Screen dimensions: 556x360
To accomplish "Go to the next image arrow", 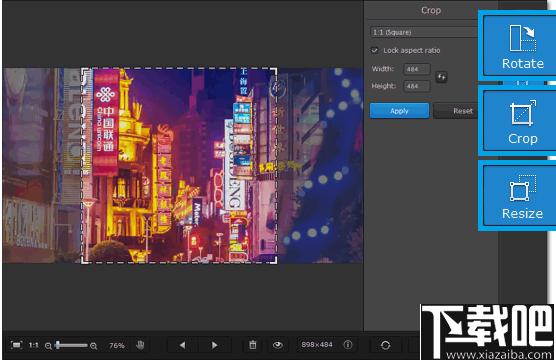I will click(214, 345).
